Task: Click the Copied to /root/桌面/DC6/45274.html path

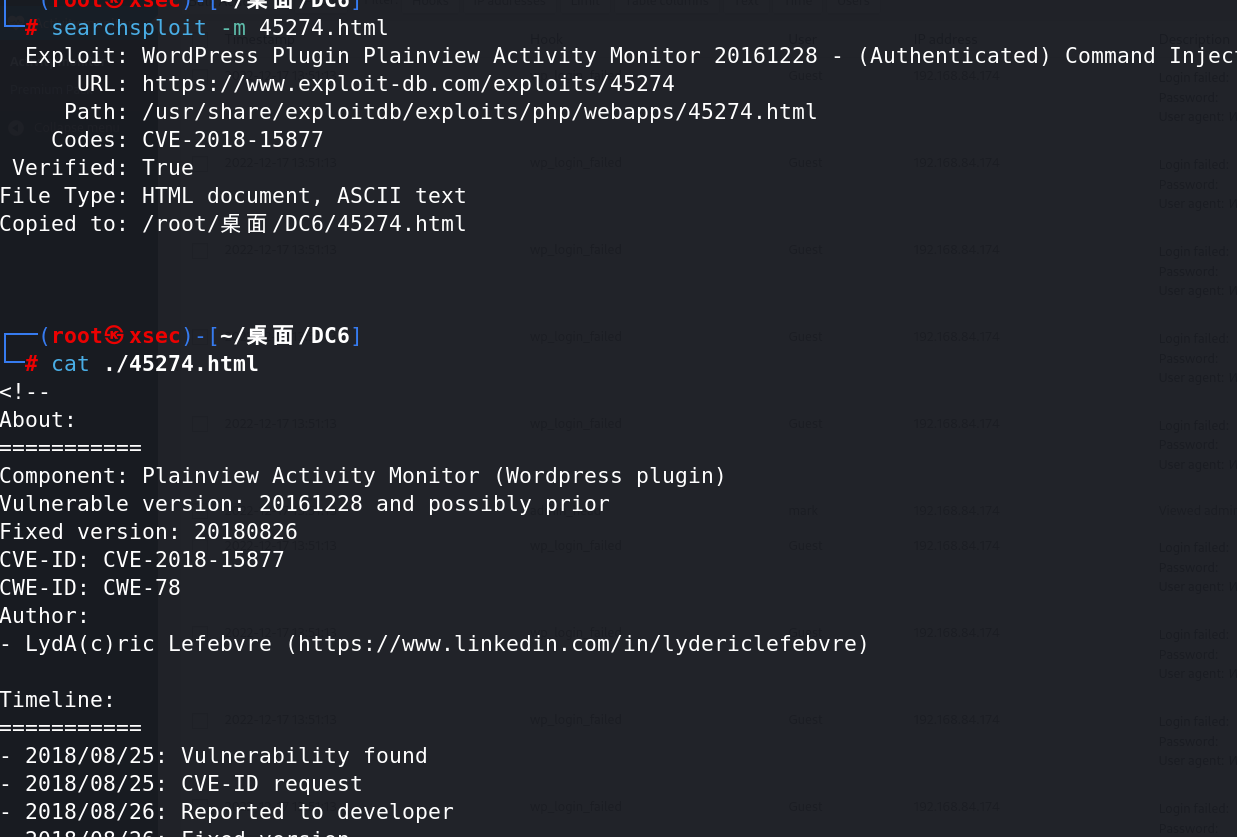Action: point(304,224)
